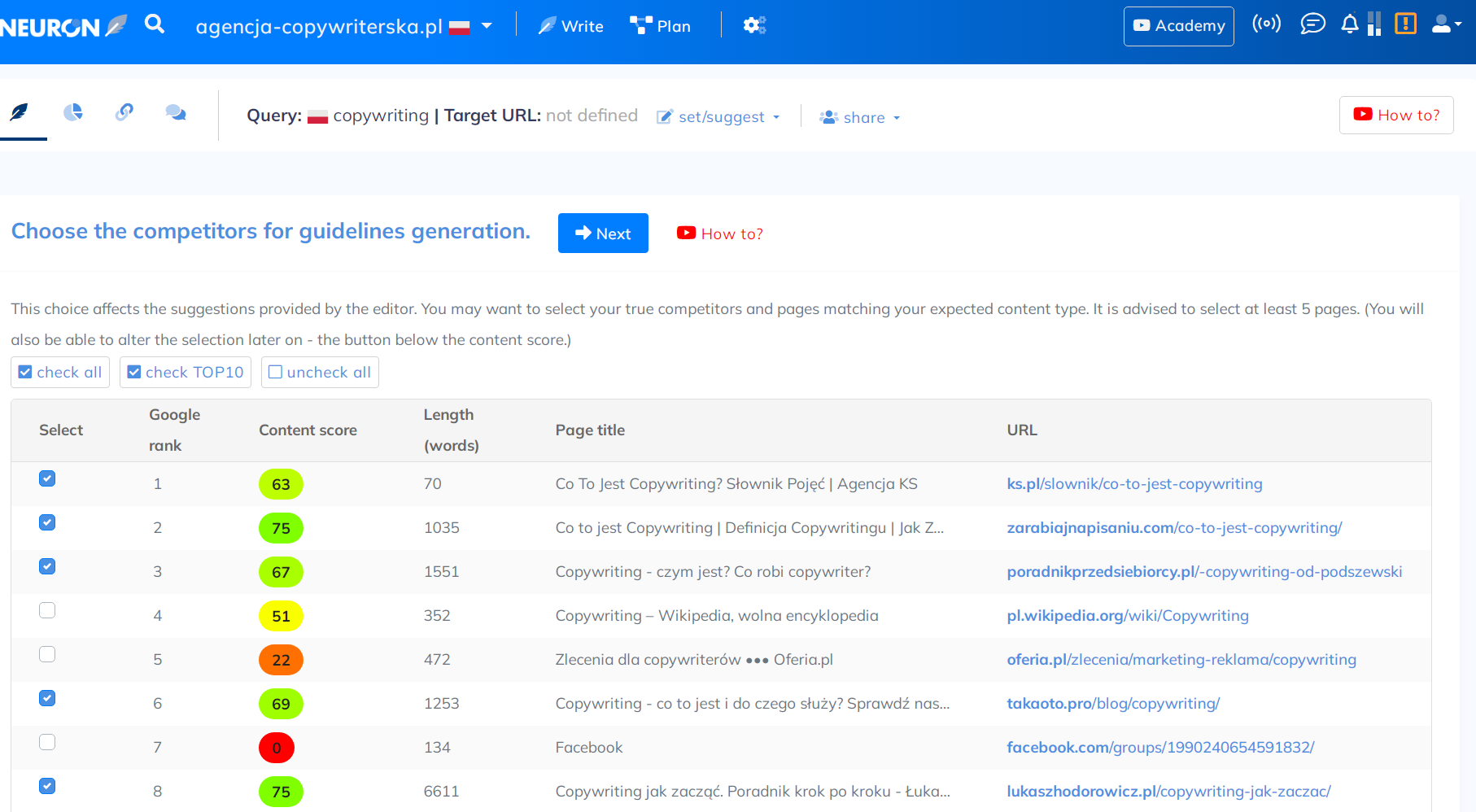Viewport: 1476px width, 812px height.
Task: Open the share dropdown
Action: point(860,118)
